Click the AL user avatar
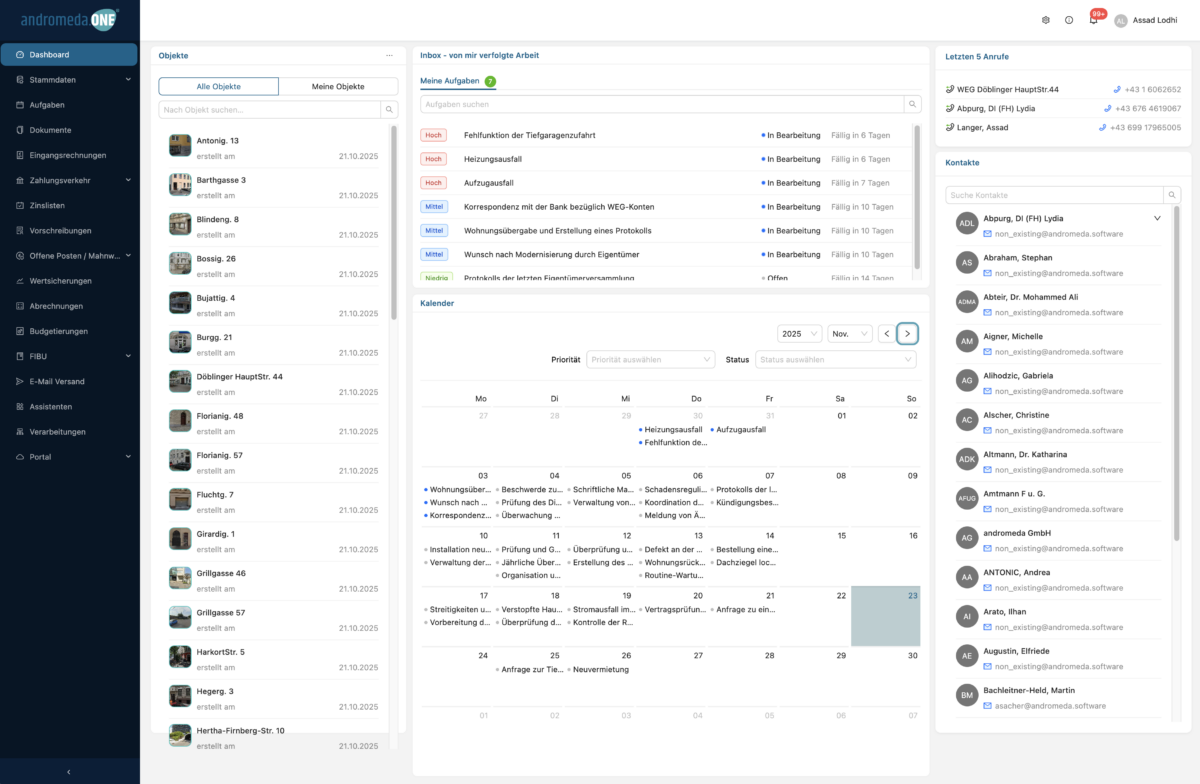The image size is (1200, 784). pos(1120,20)
